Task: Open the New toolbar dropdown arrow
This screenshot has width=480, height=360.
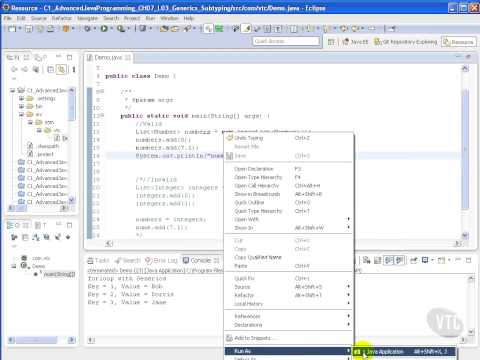Action: click(19, 29)
